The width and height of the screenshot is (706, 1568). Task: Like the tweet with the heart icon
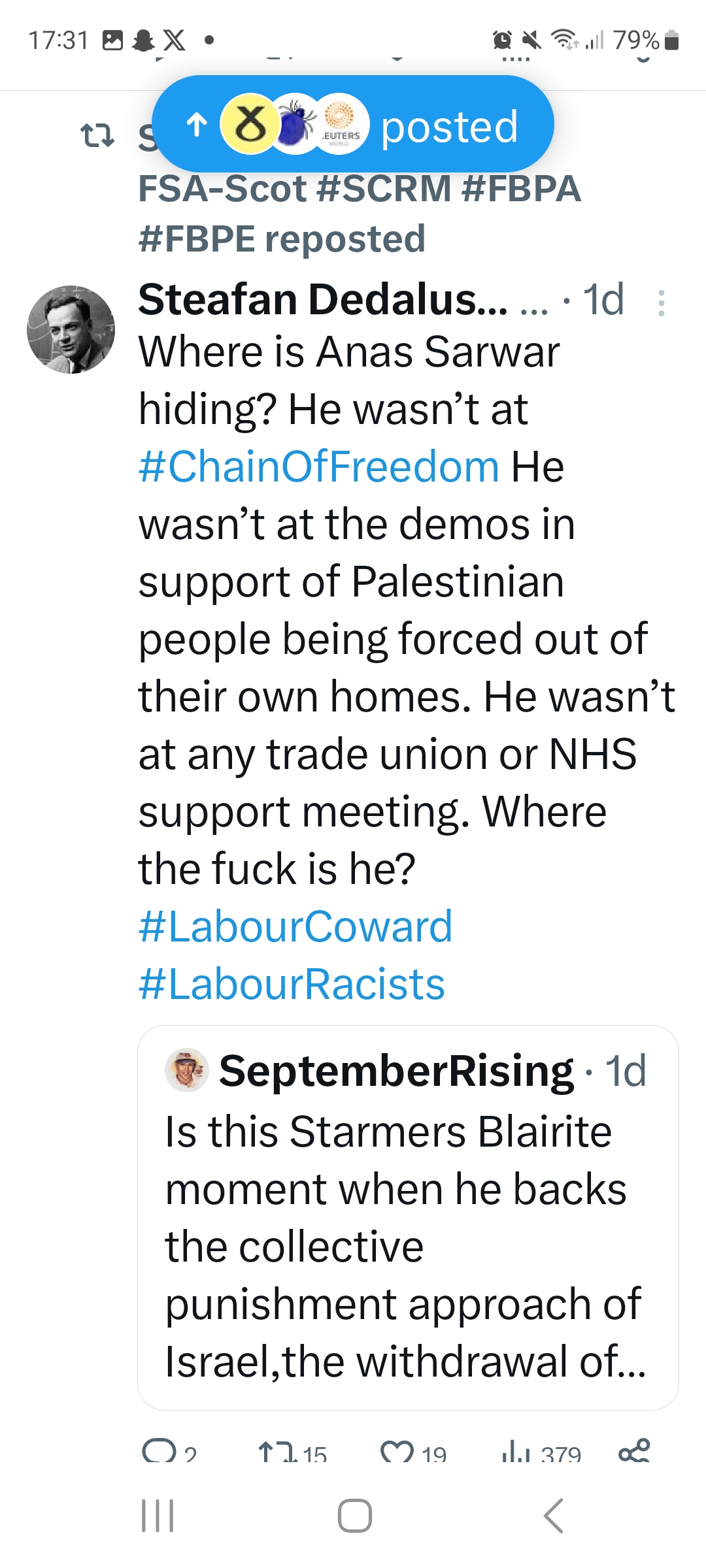pyautogui.click(x=396, y=1452)
